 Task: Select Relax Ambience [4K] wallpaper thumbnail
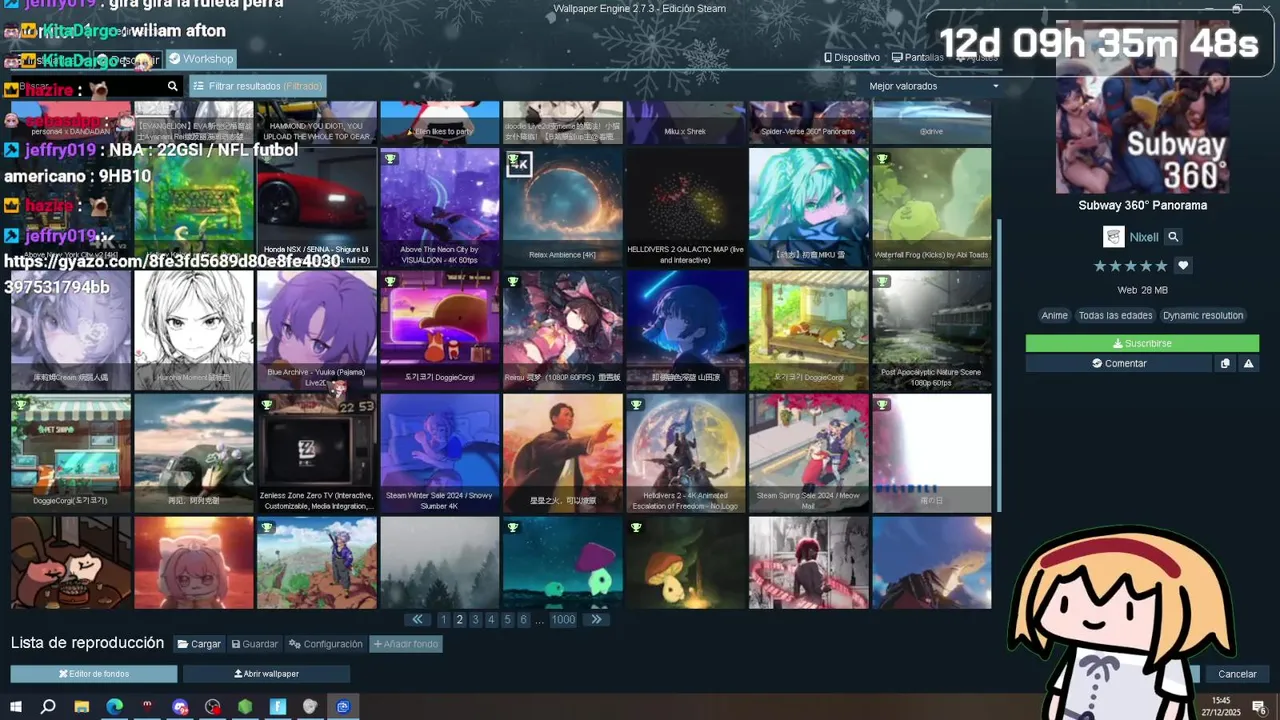tap(563, 208)
